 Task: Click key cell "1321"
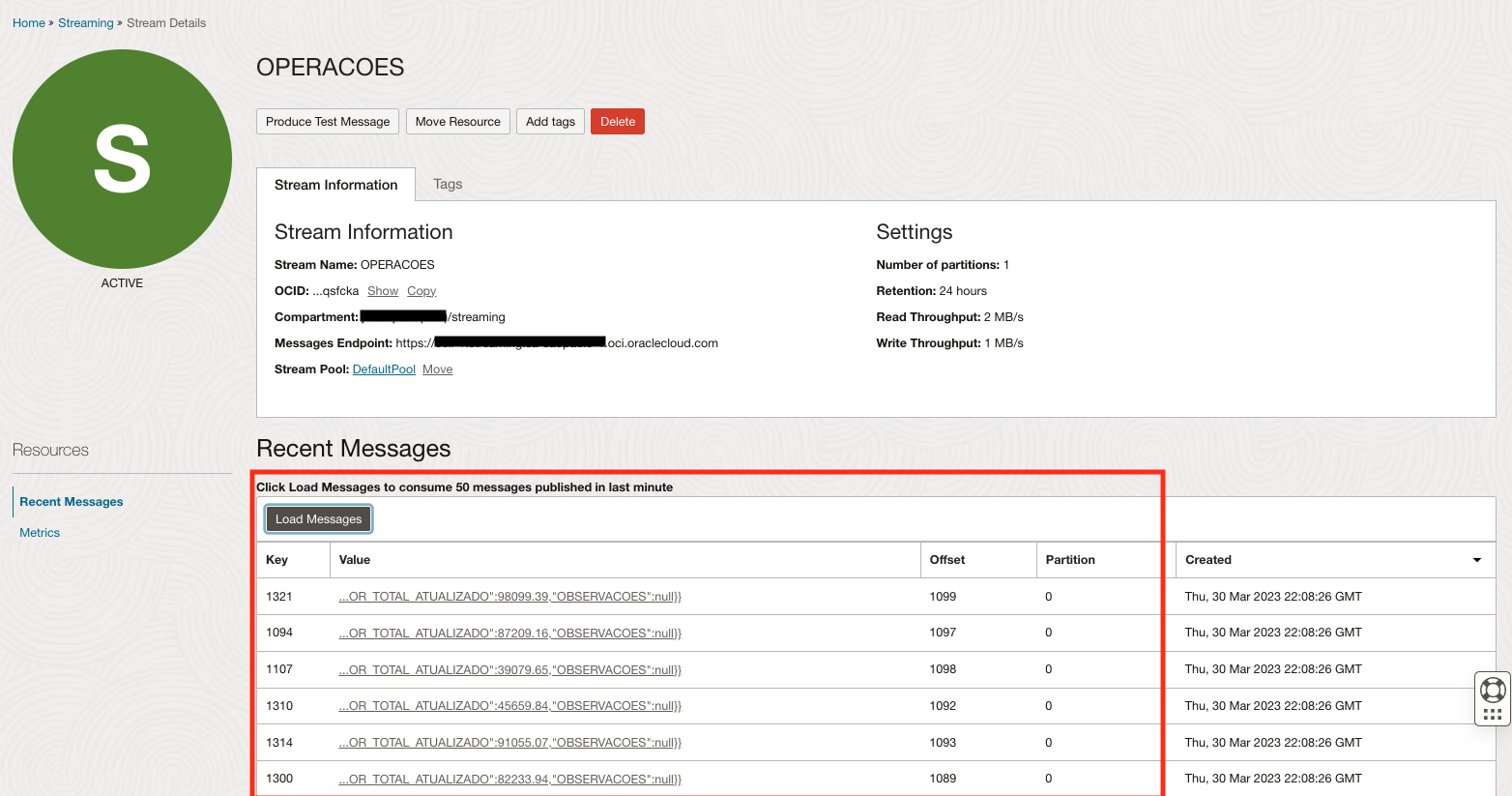click(x=279, y=597)
